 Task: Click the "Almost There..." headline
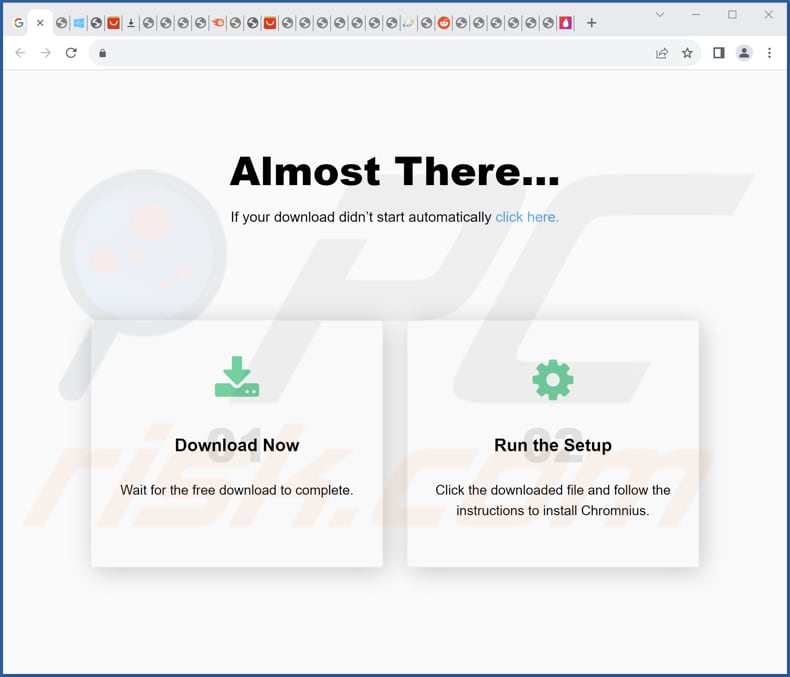pyautogui.click(x=394, y=171)
